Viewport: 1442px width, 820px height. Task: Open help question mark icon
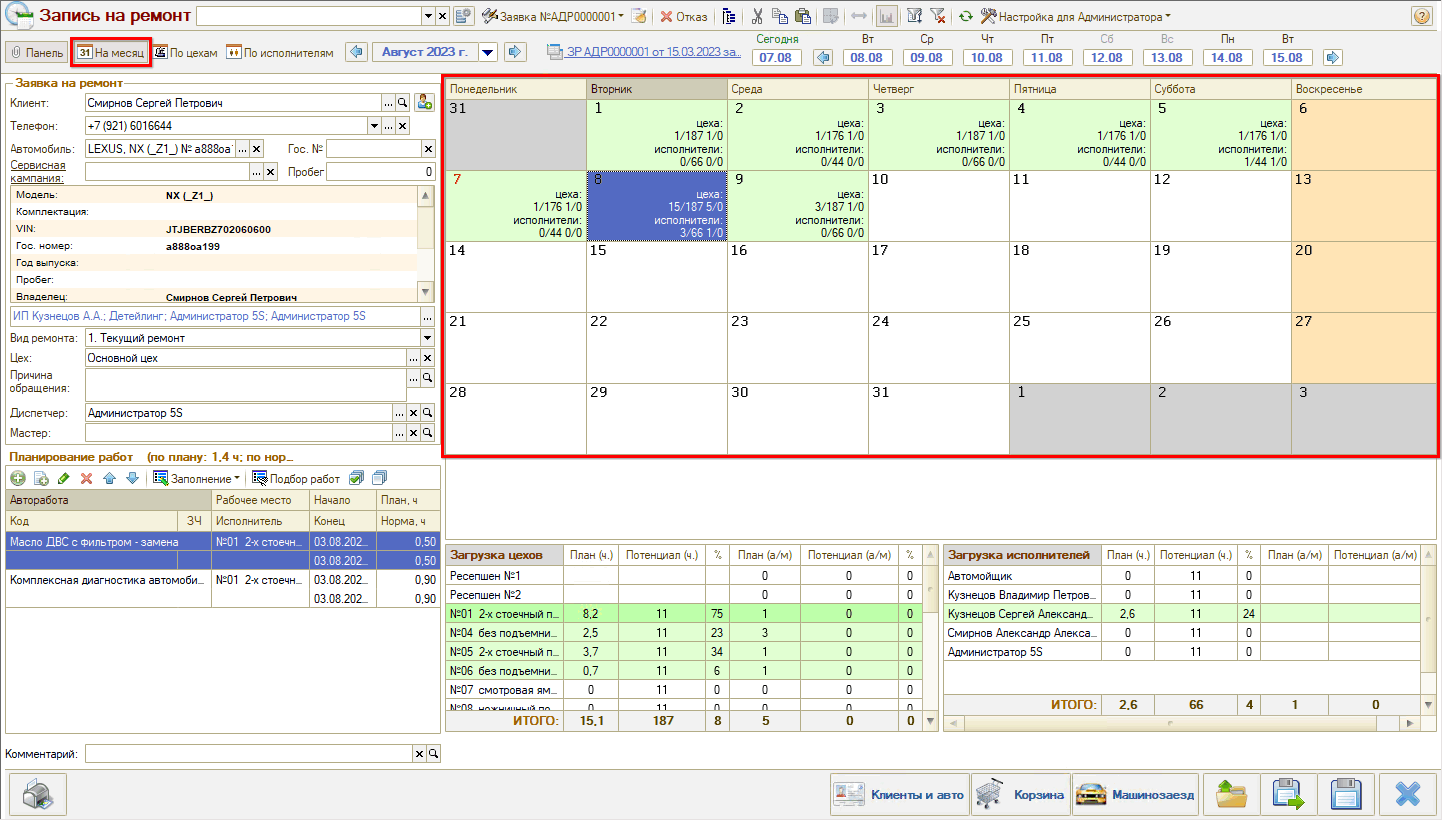1421,16
